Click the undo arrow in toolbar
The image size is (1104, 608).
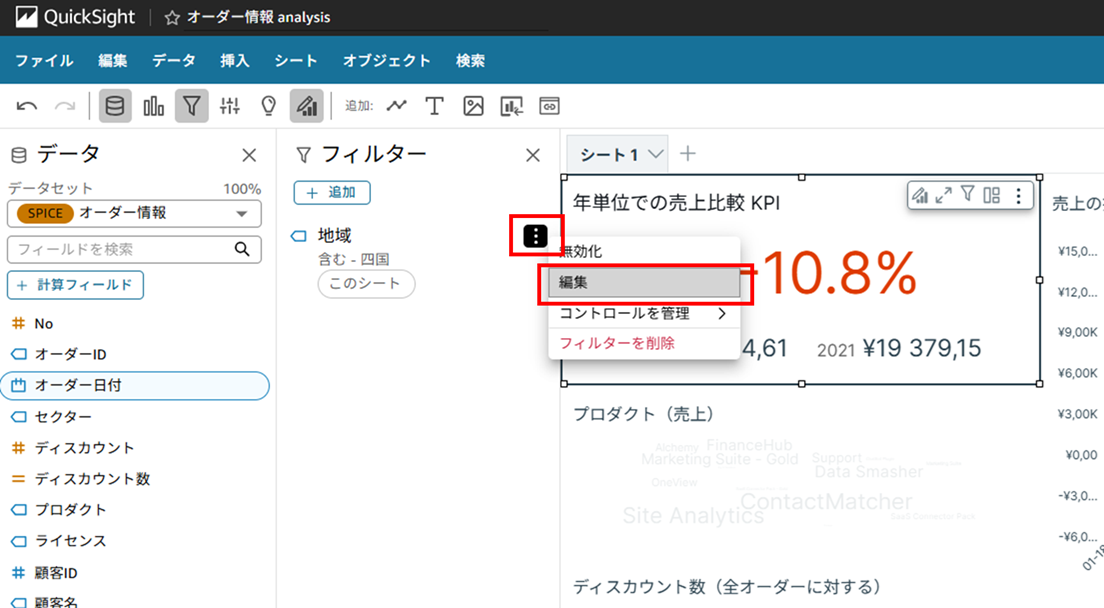tap(27, 106)
